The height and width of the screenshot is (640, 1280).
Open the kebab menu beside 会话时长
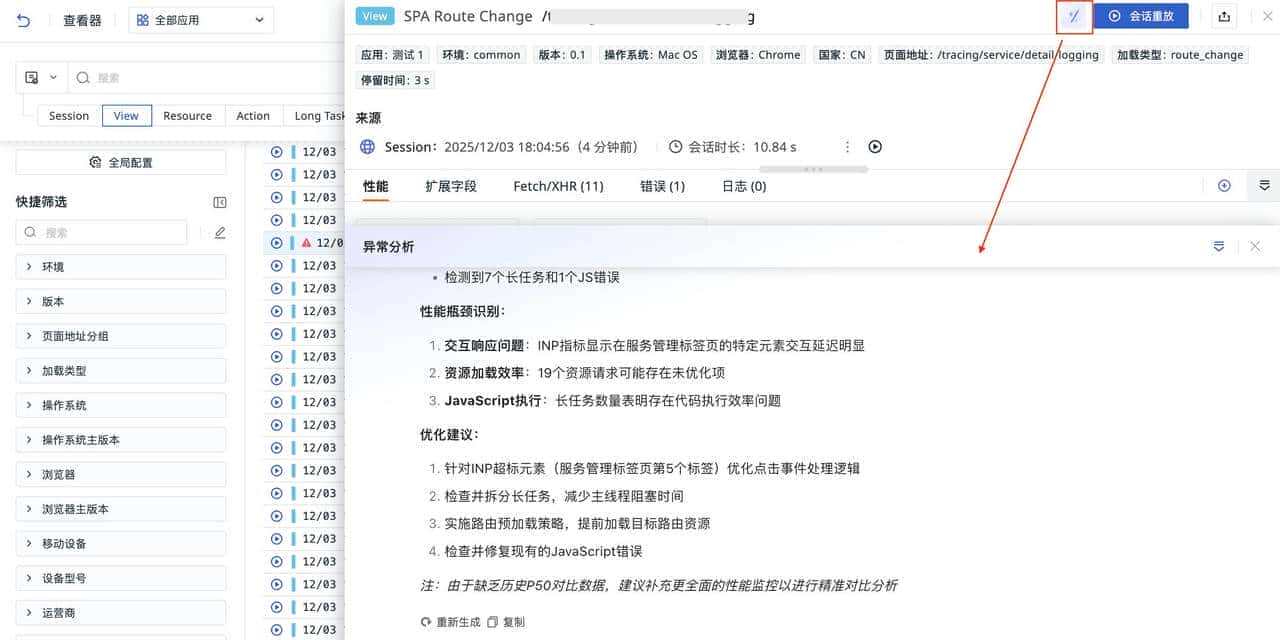[x=847, y=146]
